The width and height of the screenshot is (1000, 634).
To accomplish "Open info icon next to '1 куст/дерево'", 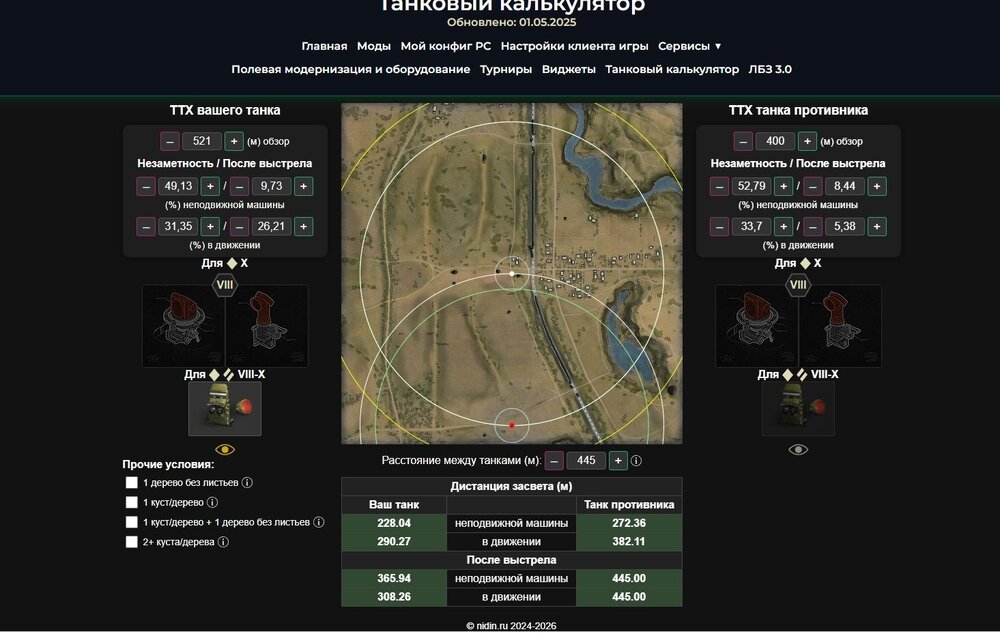I will 212,503.
